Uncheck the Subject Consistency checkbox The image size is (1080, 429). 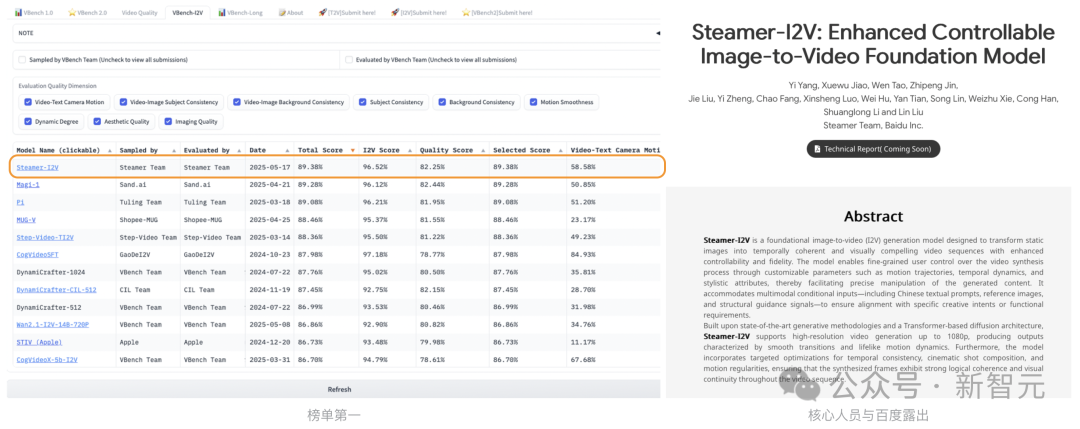coord(363,102)
